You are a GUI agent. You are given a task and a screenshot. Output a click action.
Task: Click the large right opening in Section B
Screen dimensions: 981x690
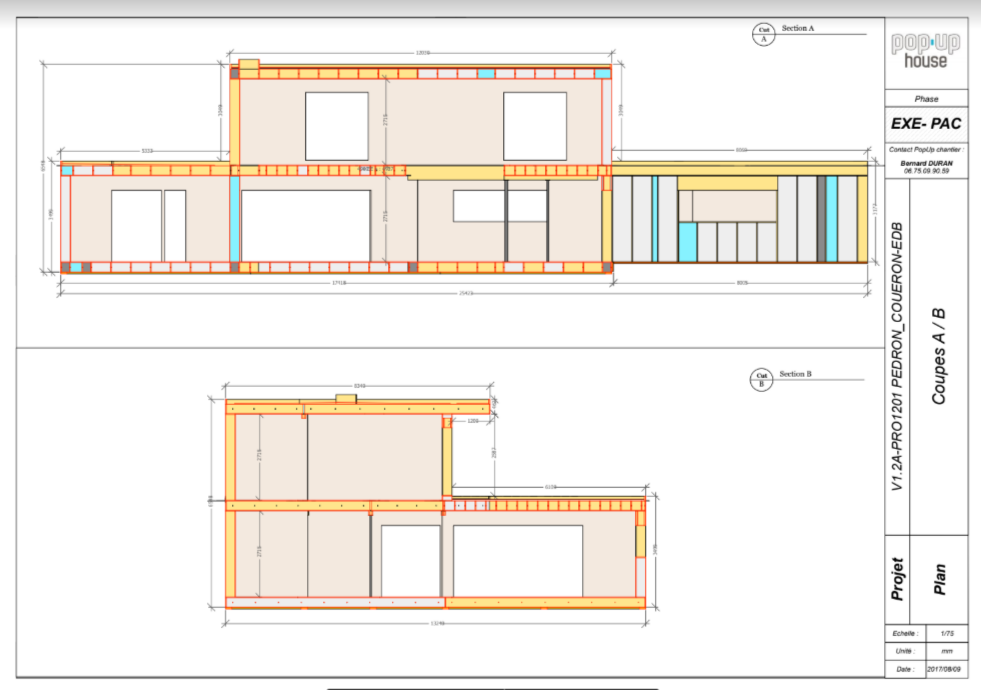pos(517,560)
